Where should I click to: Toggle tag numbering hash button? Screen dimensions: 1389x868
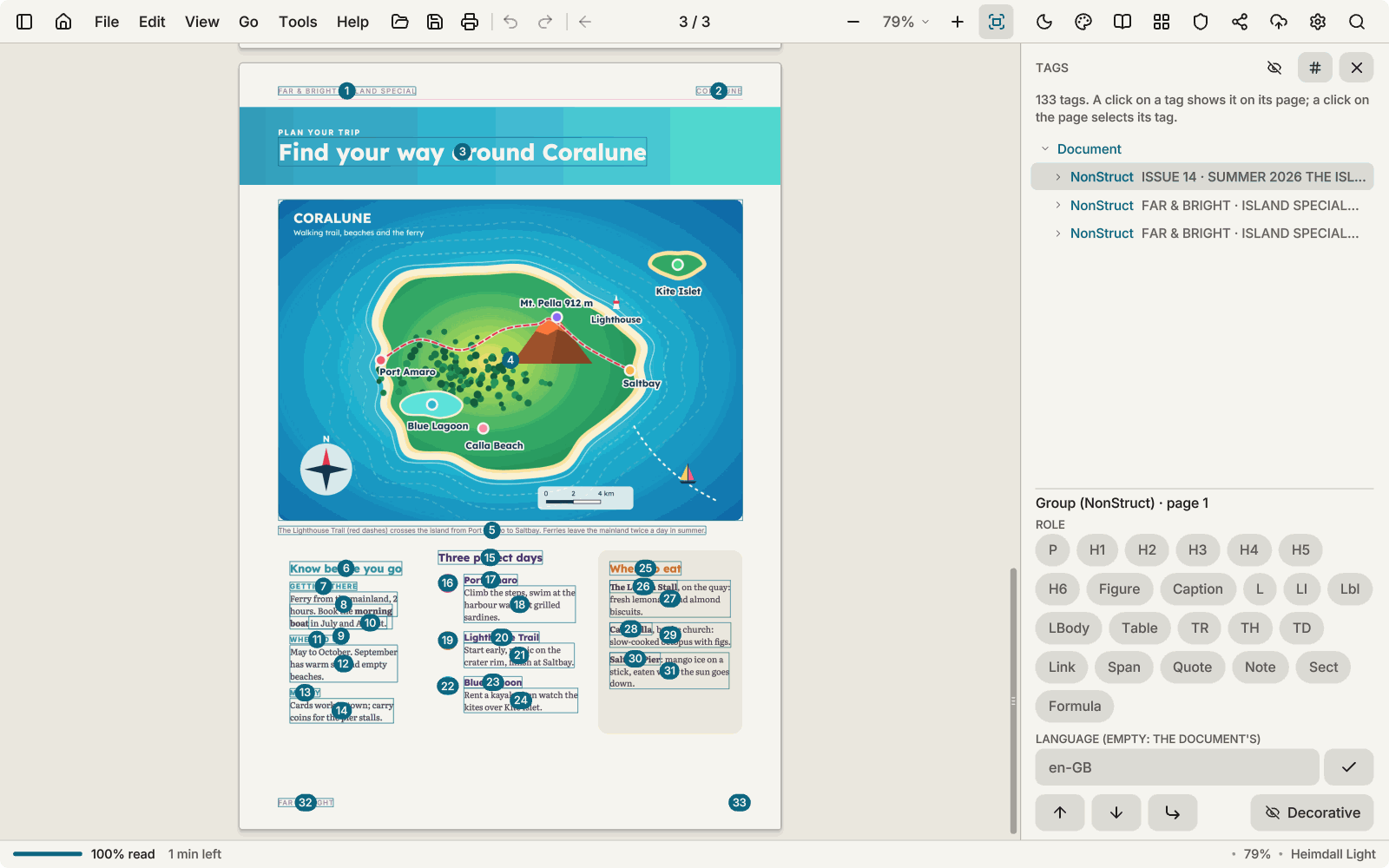tap(1315, 68)
